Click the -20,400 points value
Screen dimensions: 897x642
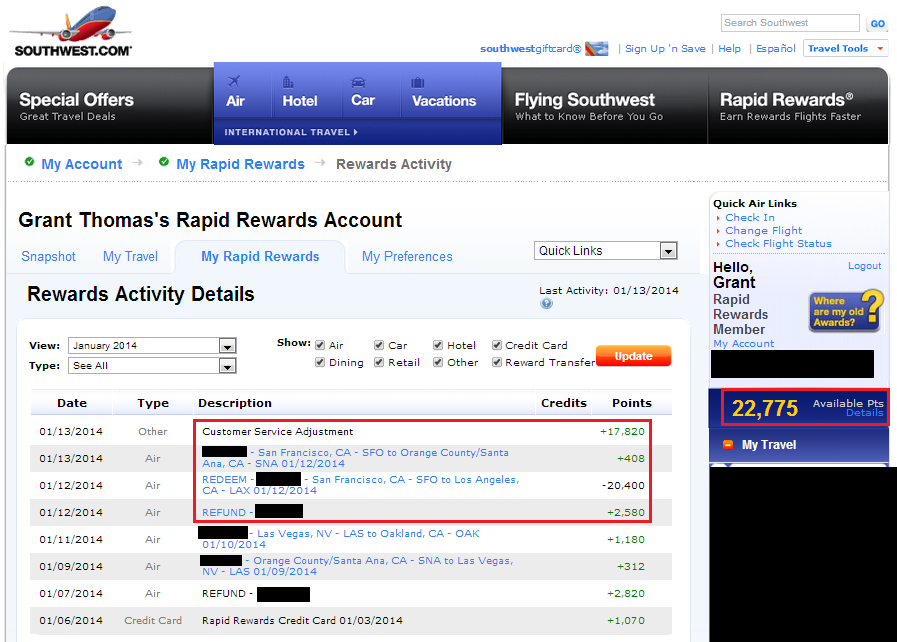[x=623, y=485]
